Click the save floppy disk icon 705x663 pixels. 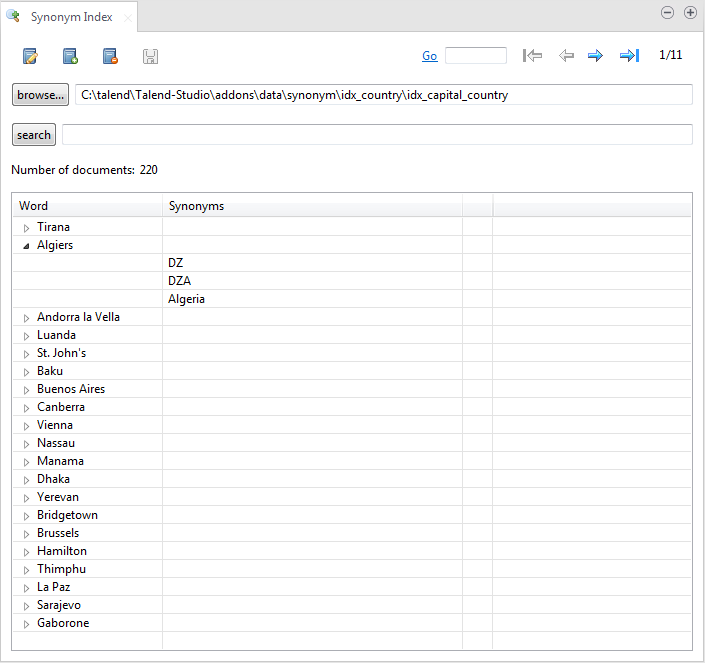150,56
